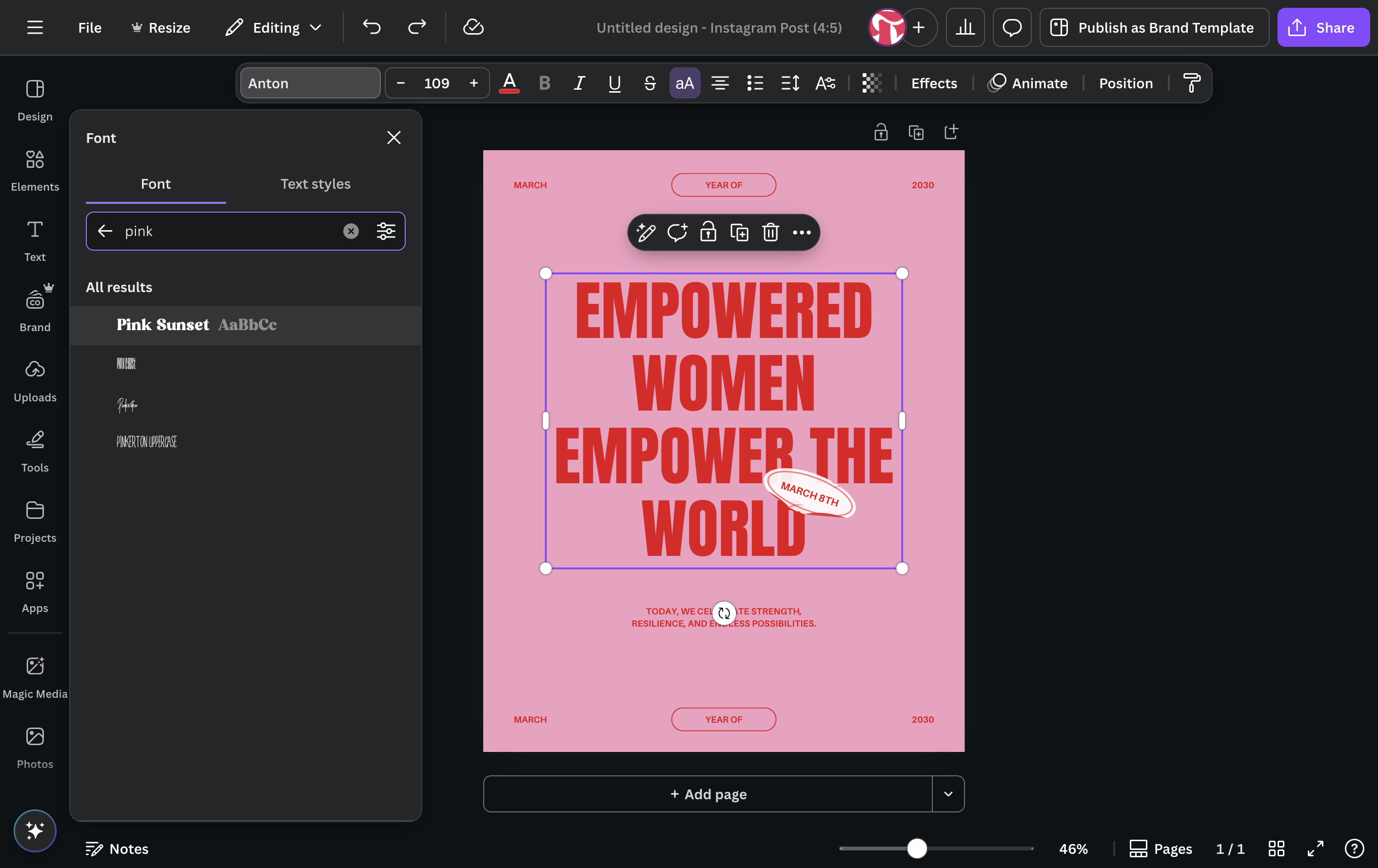This screenshot has width=1378, height=868.
Task: Click Publish as Brand Template
Action: [1154, 27]
